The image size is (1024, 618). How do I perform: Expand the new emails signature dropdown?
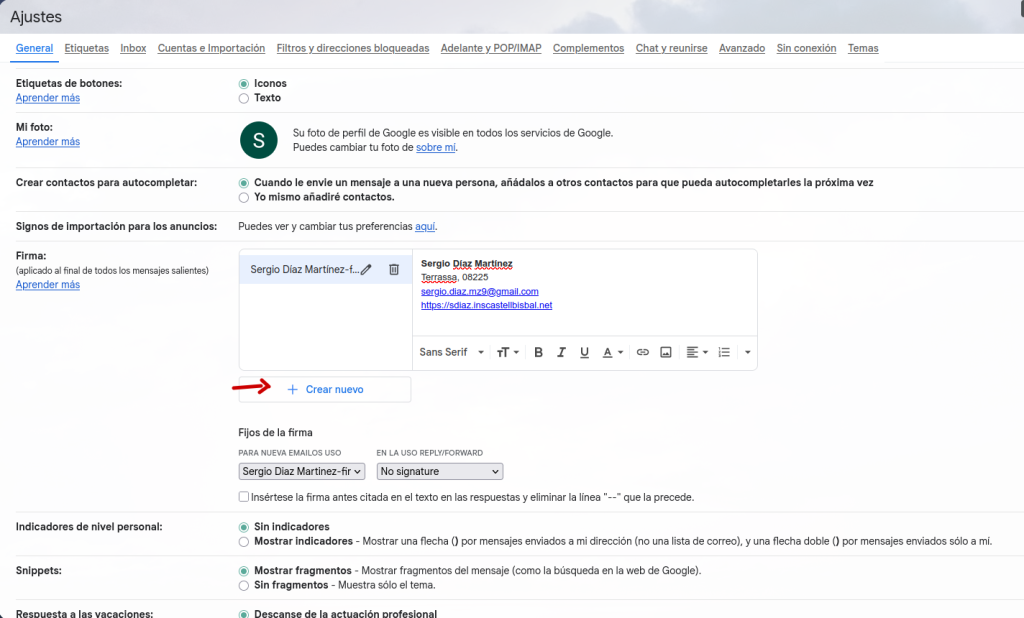click(x=302, y=471)
